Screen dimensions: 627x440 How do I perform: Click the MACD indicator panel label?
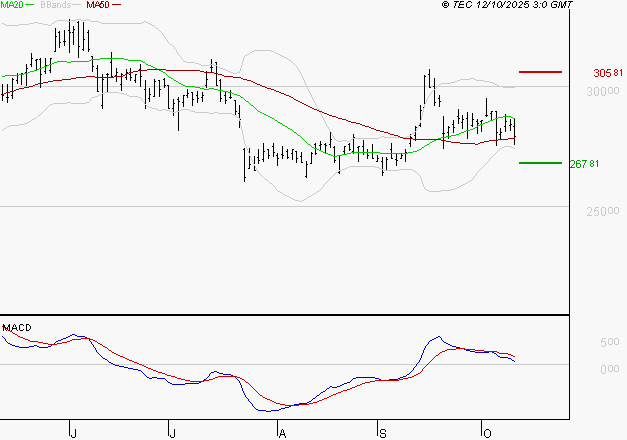pos(18,328)
